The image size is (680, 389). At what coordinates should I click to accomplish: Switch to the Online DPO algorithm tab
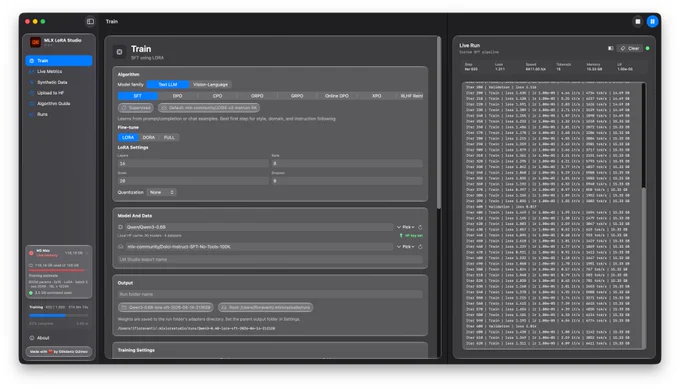[337, 96]
